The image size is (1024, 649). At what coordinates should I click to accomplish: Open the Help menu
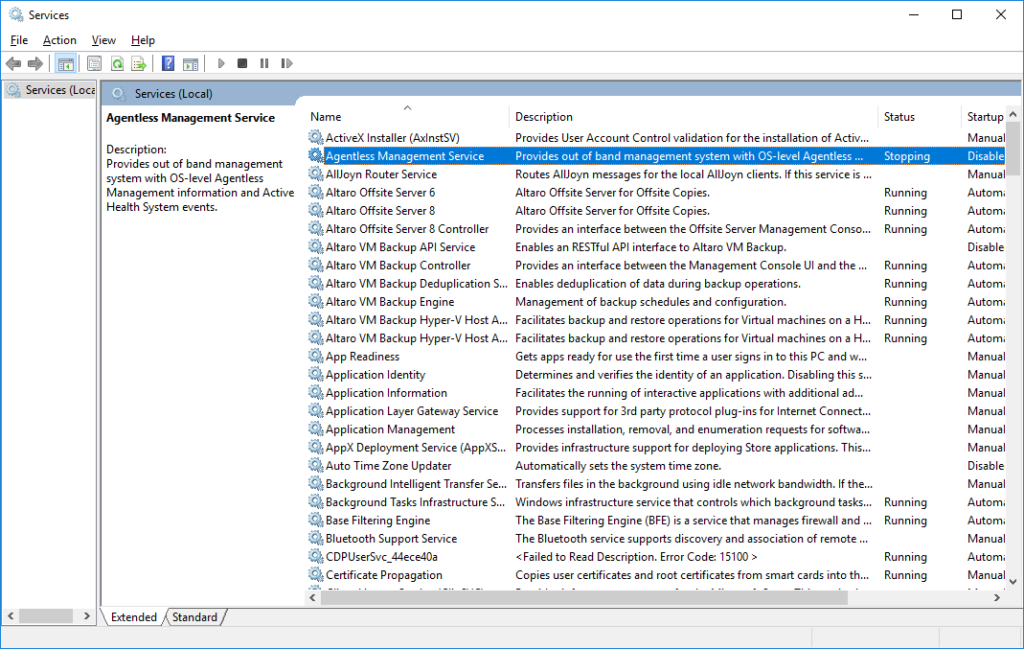click(x=142, y=40)
